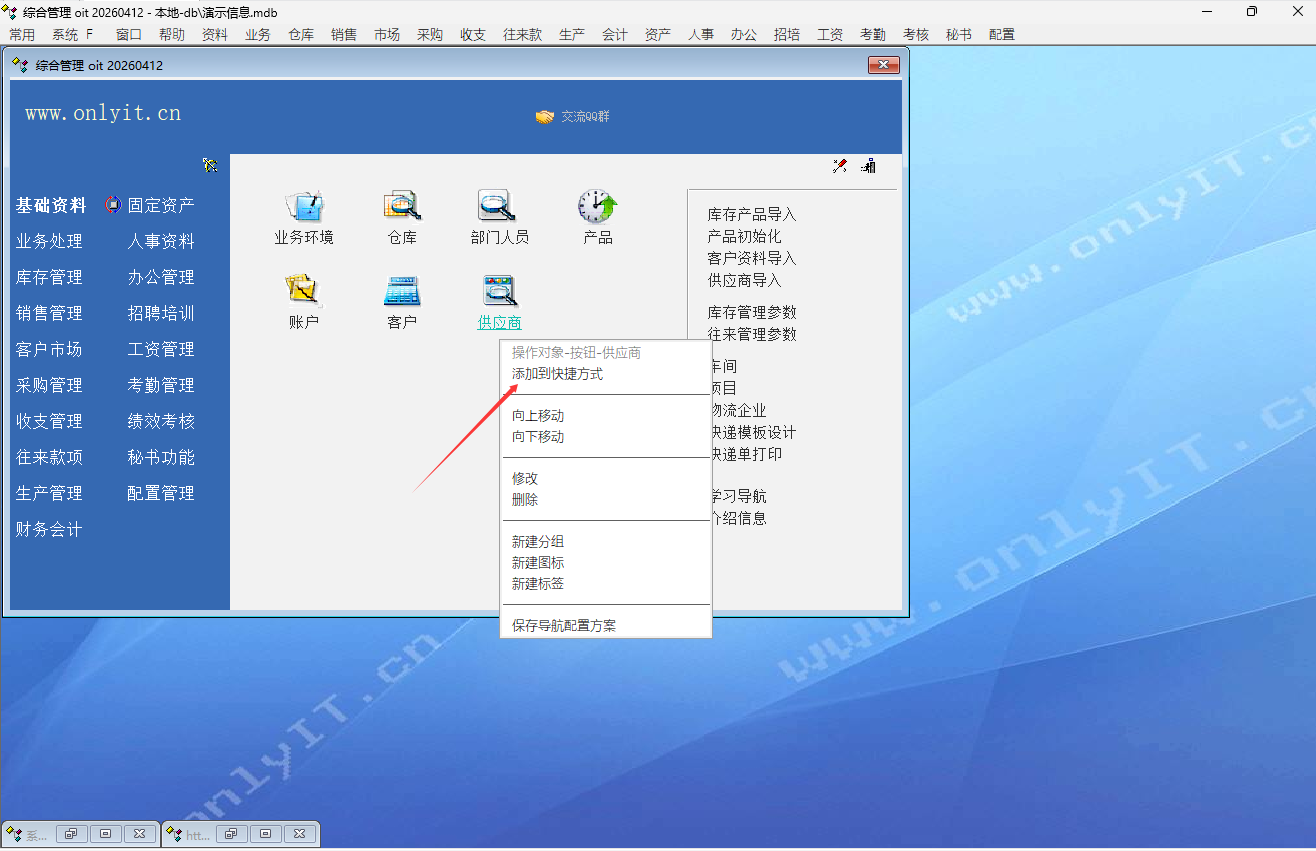Select 新建标签 from the context menu
Viewport: 1316px width, 851px height.
[x=538, y=584]
